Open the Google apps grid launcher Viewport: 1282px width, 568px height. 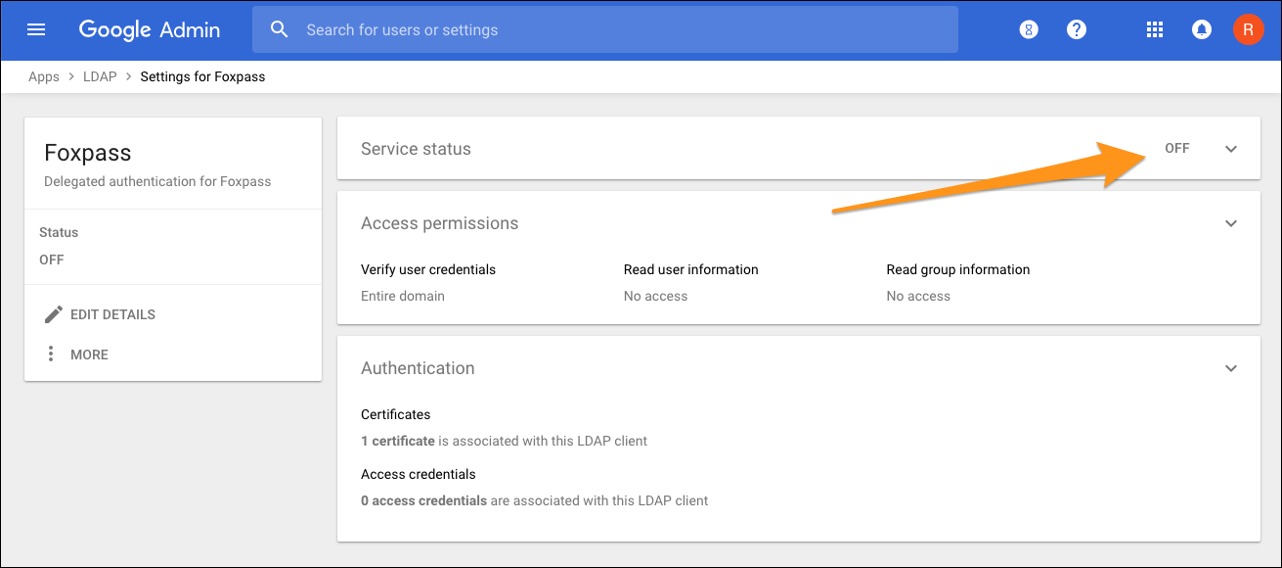[x=1155, y=30]
